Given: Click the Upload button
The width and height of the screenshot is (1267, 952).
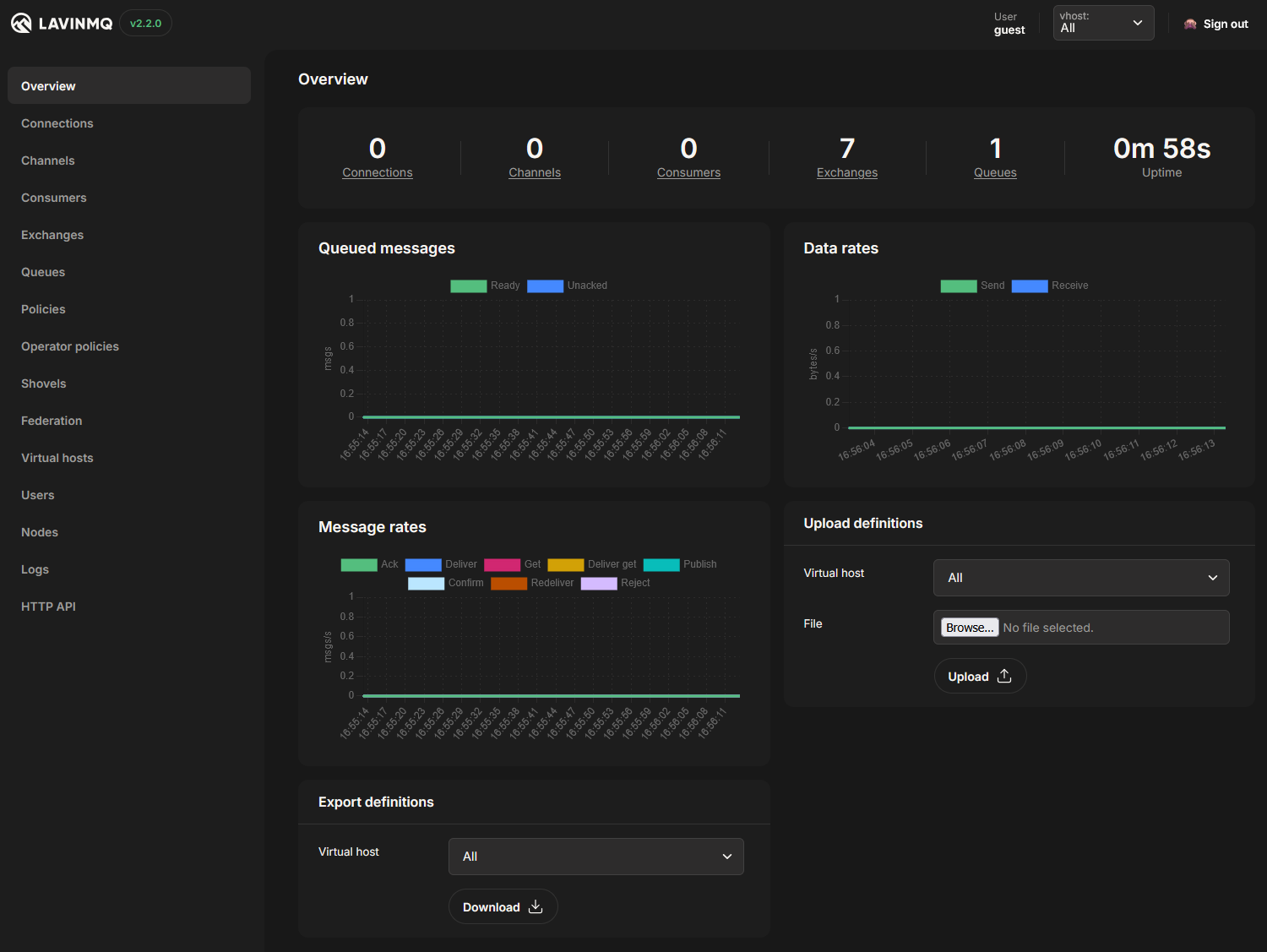Looking at the screenshot, I should point(980,676).
